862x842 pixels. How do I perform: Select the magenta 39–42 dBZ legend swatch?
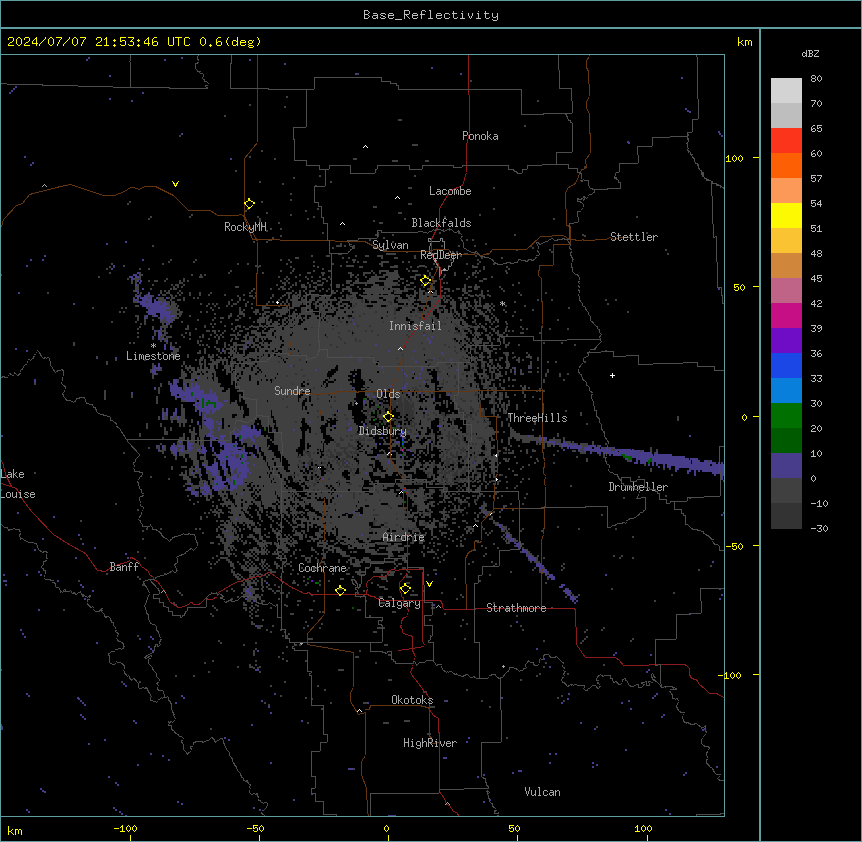[x=786, y=315]
